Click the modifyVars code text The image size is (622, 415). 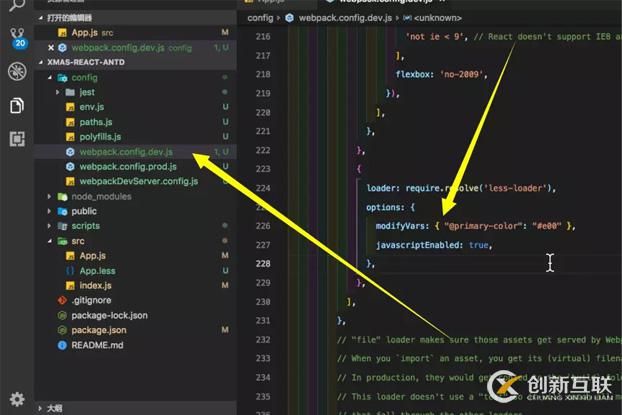tap(402, 226)
